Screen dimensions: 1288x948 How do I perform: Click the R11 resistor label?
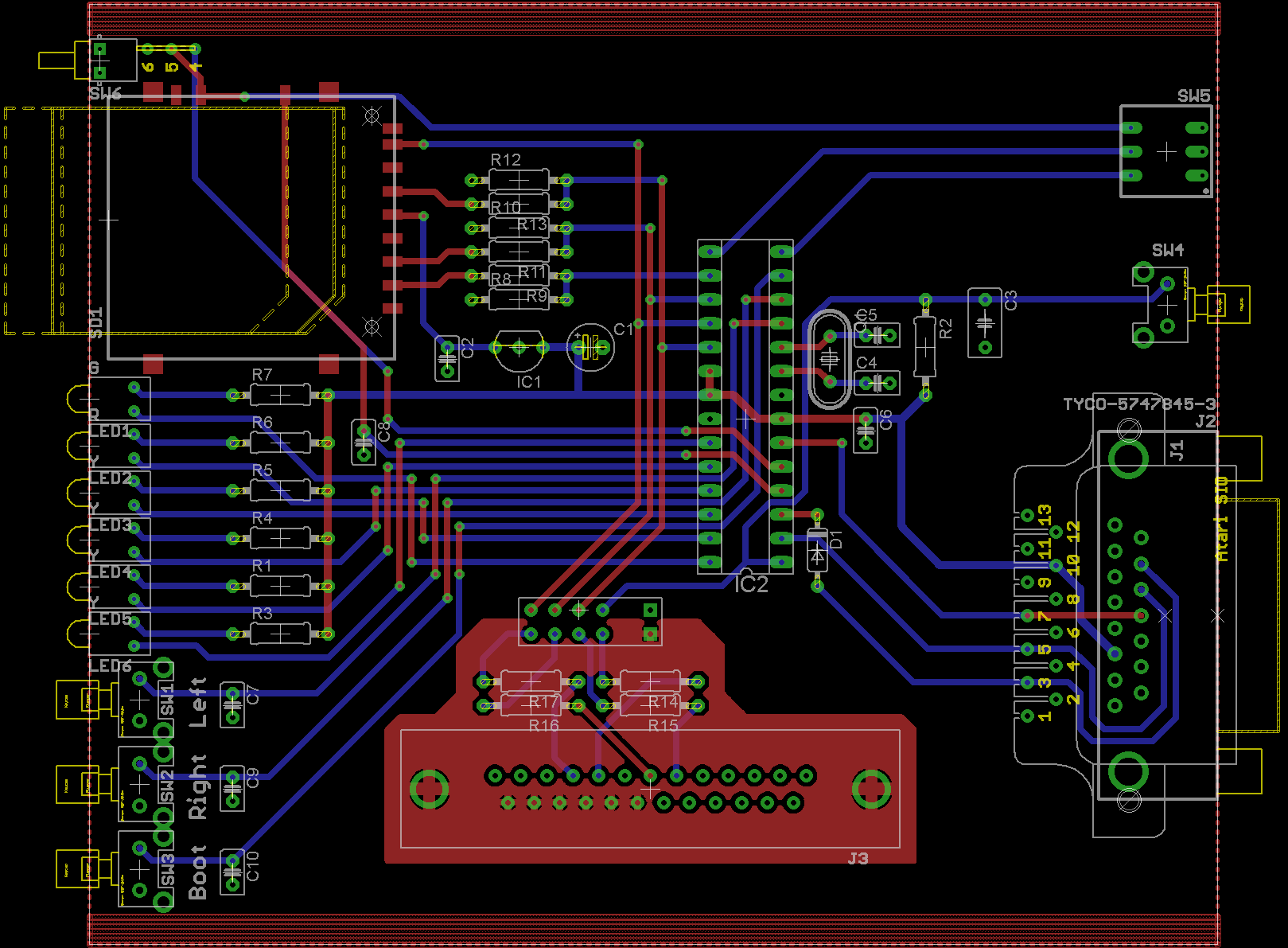click(532, 272)
